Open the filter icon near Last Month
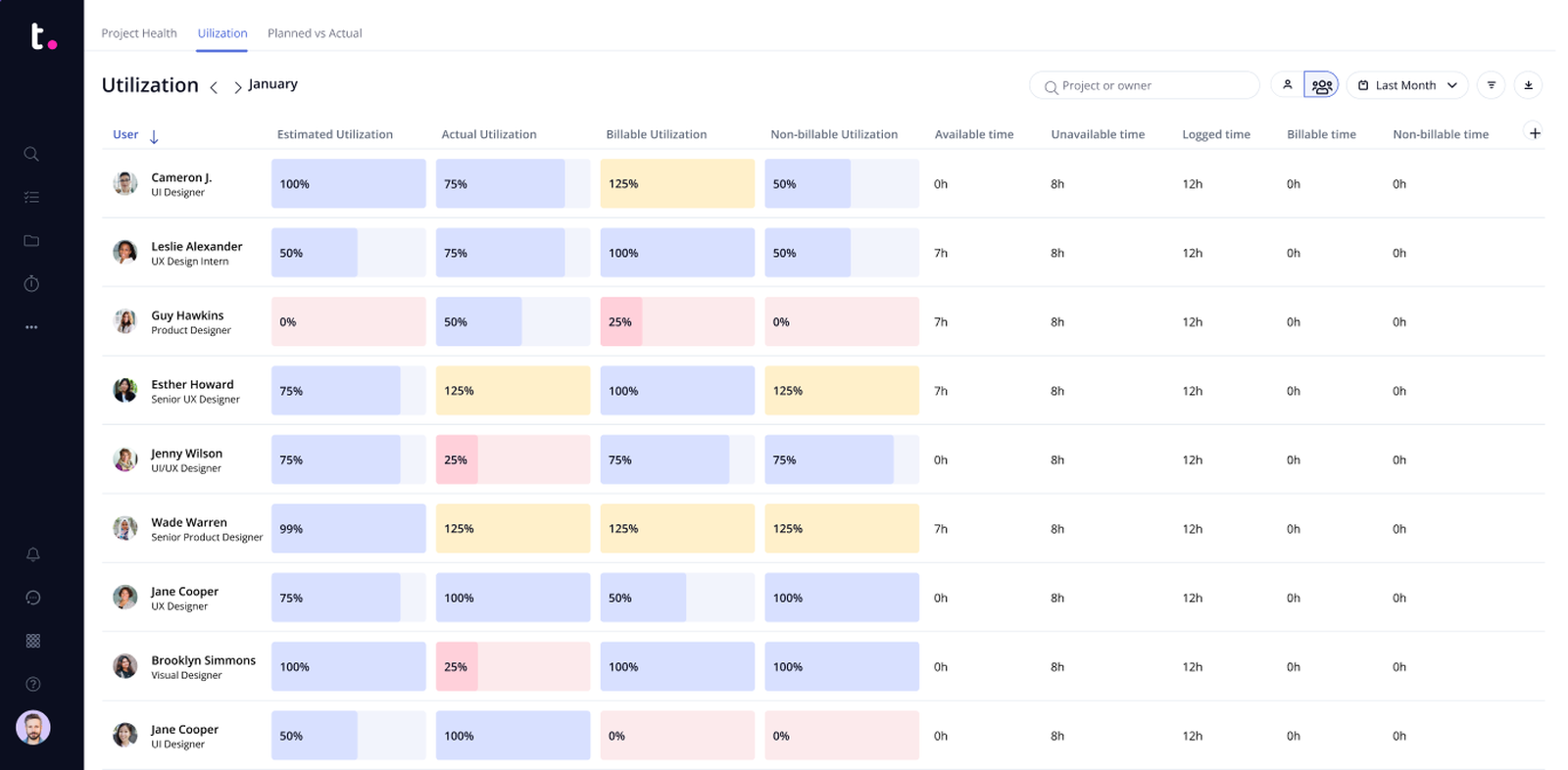1568x770 pixels. (1491, 85)
